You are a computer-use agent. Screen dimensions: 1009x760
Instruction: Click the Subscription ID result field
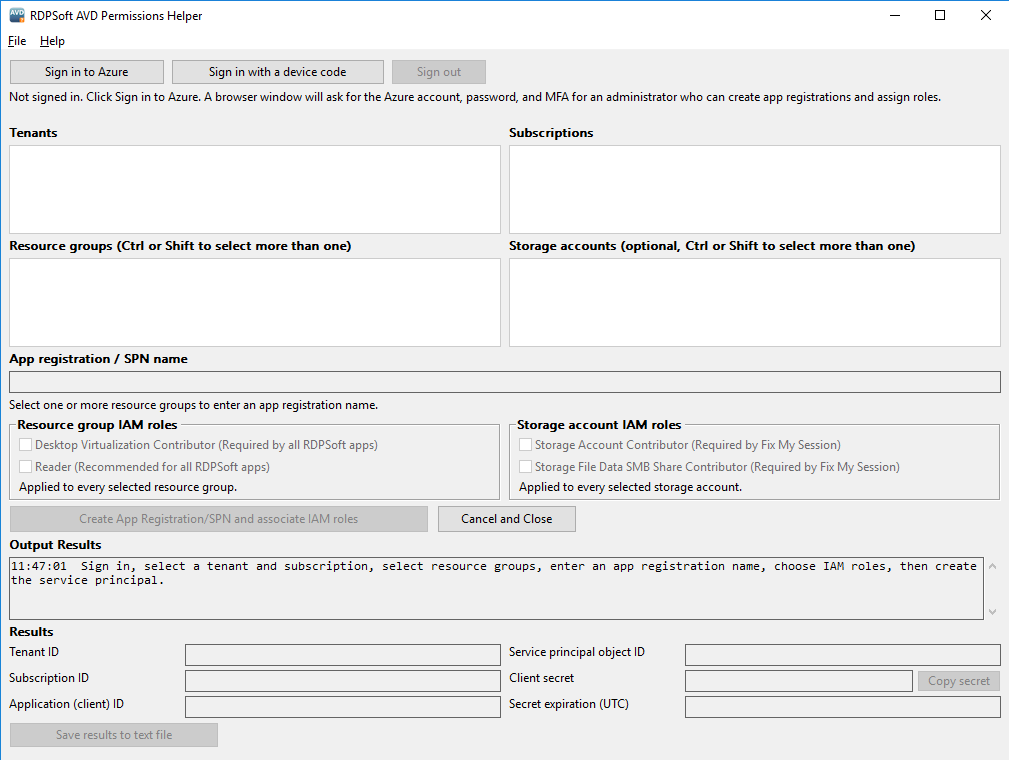342,681
